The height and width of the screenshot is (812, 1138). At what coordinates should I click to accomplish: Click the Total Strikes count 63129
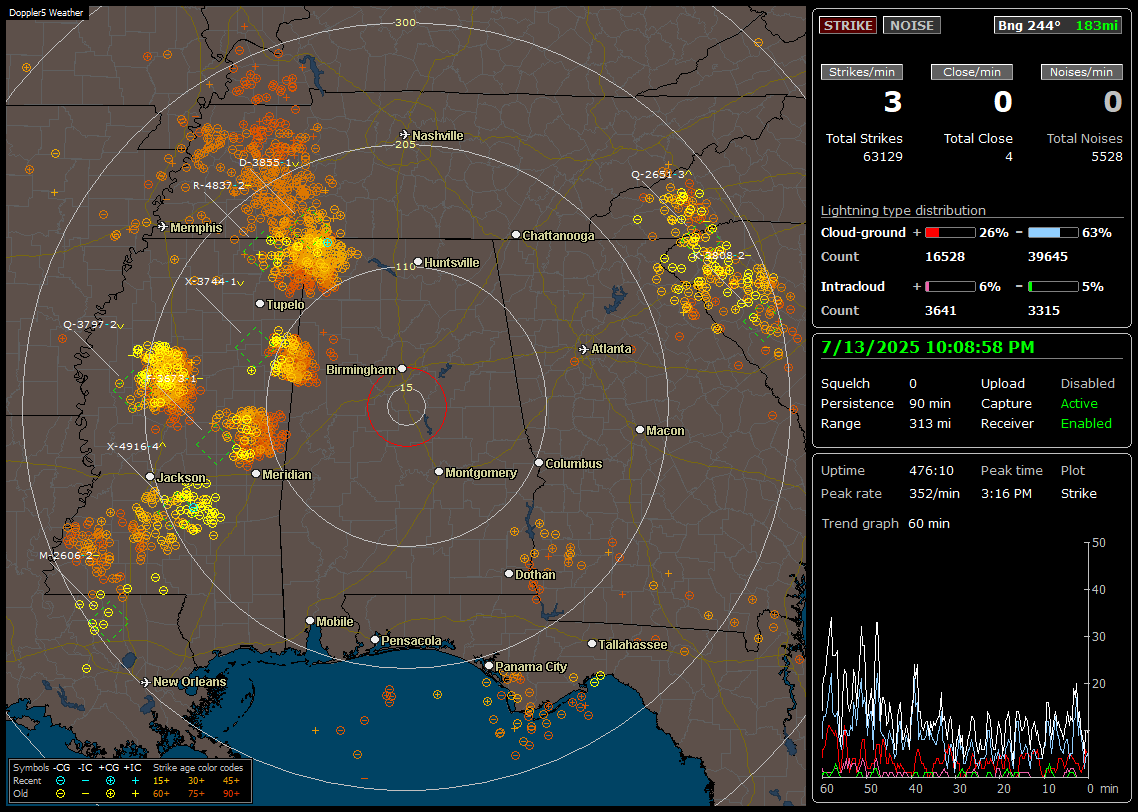[x=883, y=156]
